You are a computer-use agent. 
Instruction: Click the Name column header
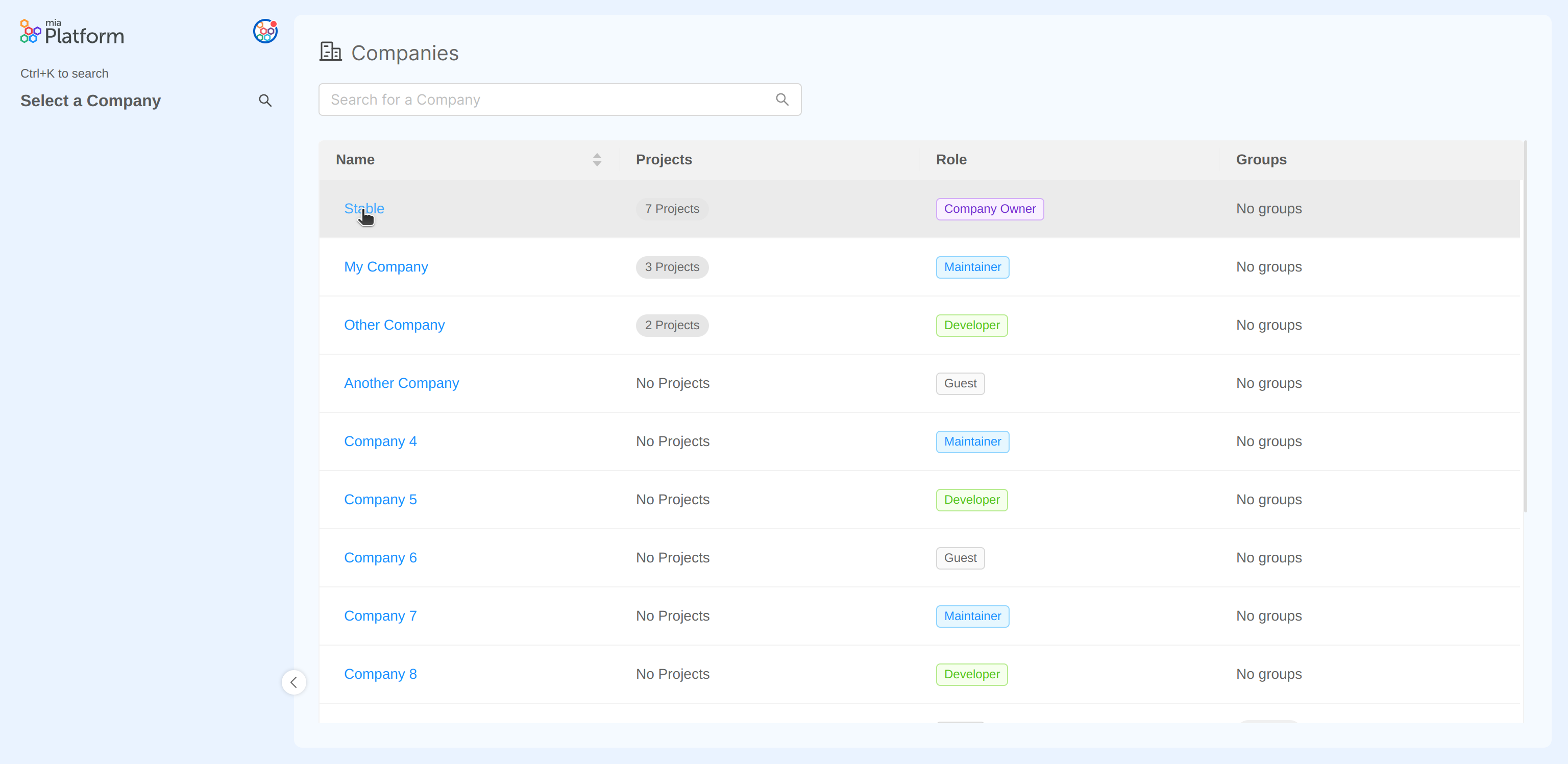[x=355, y=160]
